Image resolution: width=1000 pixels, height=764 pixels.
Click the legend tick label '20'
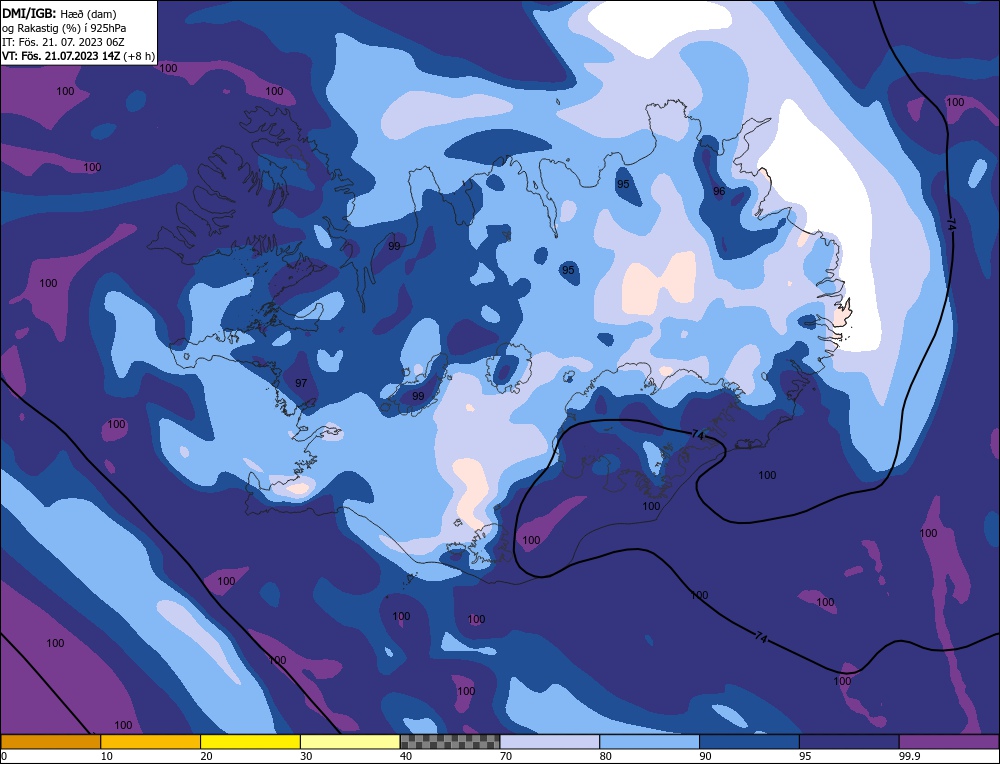click(x=206, y=756)
